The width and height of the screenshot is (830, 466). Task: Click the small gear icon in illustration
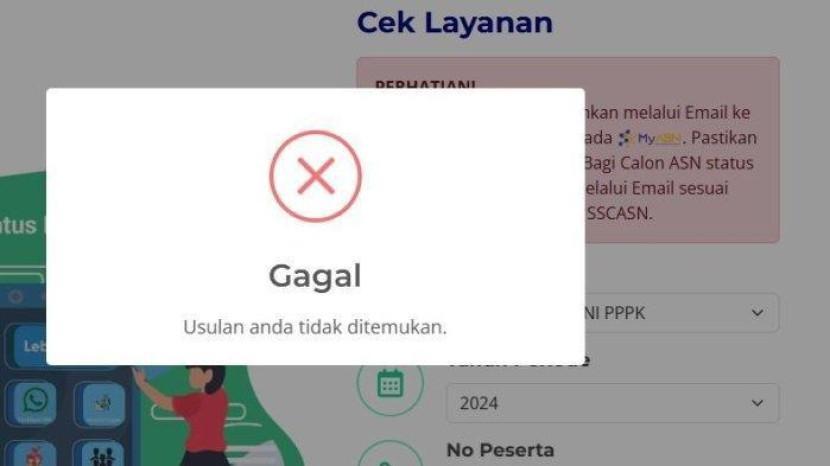(x=16, y=297)
